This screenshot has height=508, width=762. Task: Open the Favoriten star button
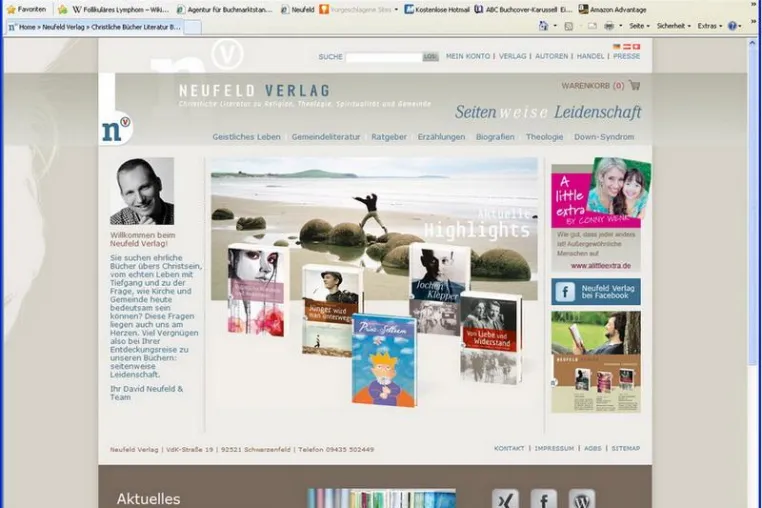27,9
